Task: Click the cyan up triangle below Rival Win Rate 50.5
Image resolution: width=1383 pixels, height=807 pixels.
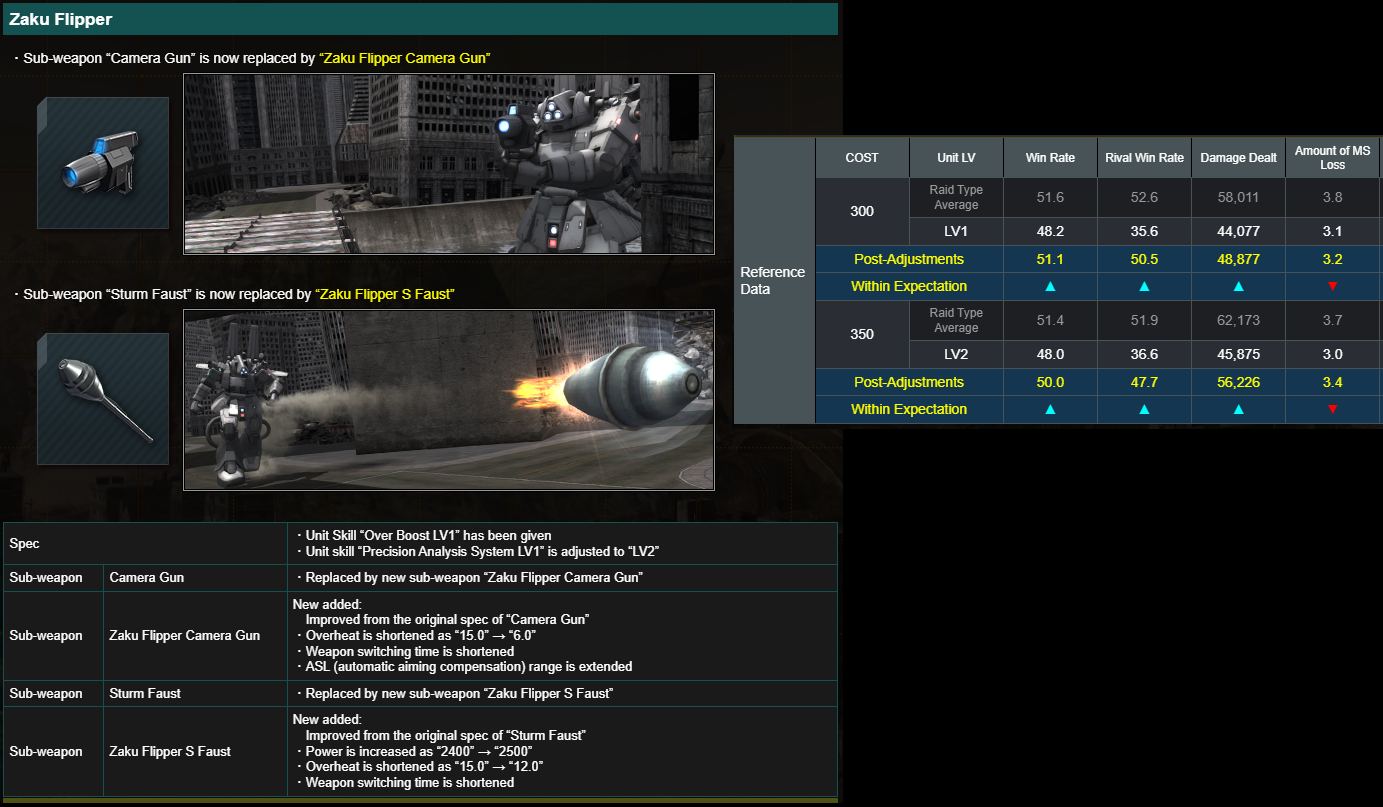Action: click(x=1144, y=286)
